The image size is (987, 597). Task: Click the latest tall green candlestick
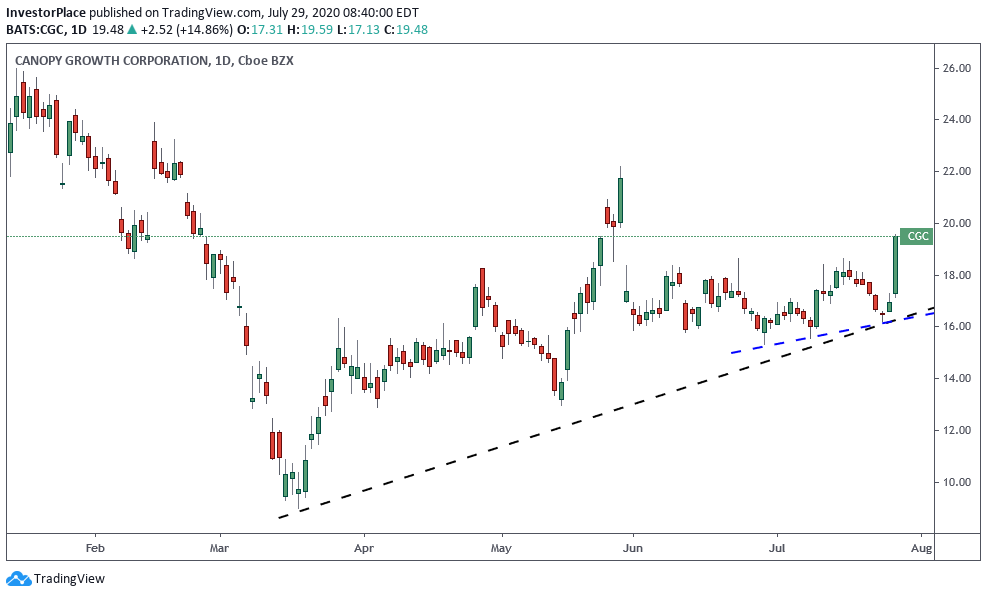click(x=896, y=265)
